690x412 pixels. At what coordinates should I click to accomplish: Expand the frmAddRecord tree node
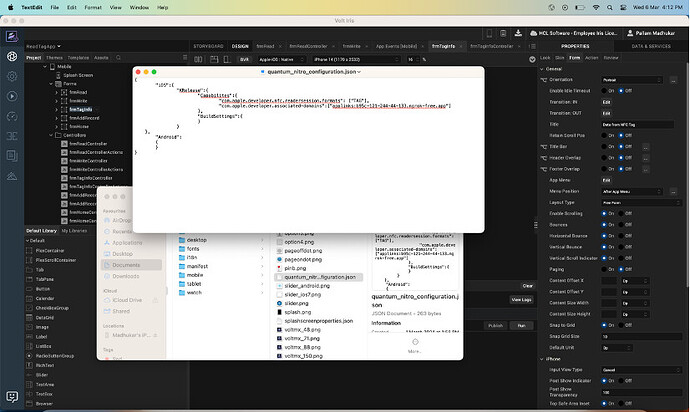pos(56,118)
